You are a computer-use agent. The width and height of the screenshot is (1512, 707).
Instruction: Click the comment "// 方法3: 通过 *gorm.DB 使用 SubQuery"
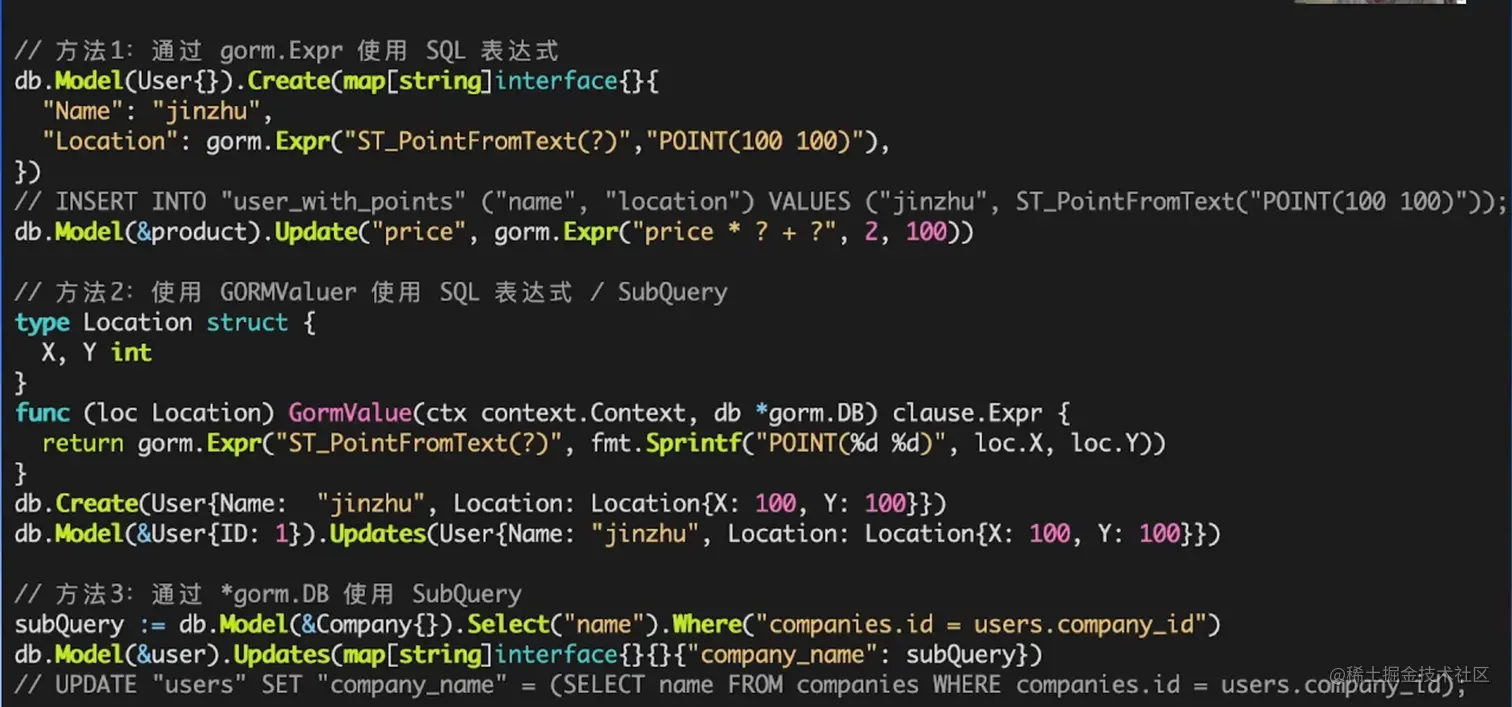[x=268, y=594]
